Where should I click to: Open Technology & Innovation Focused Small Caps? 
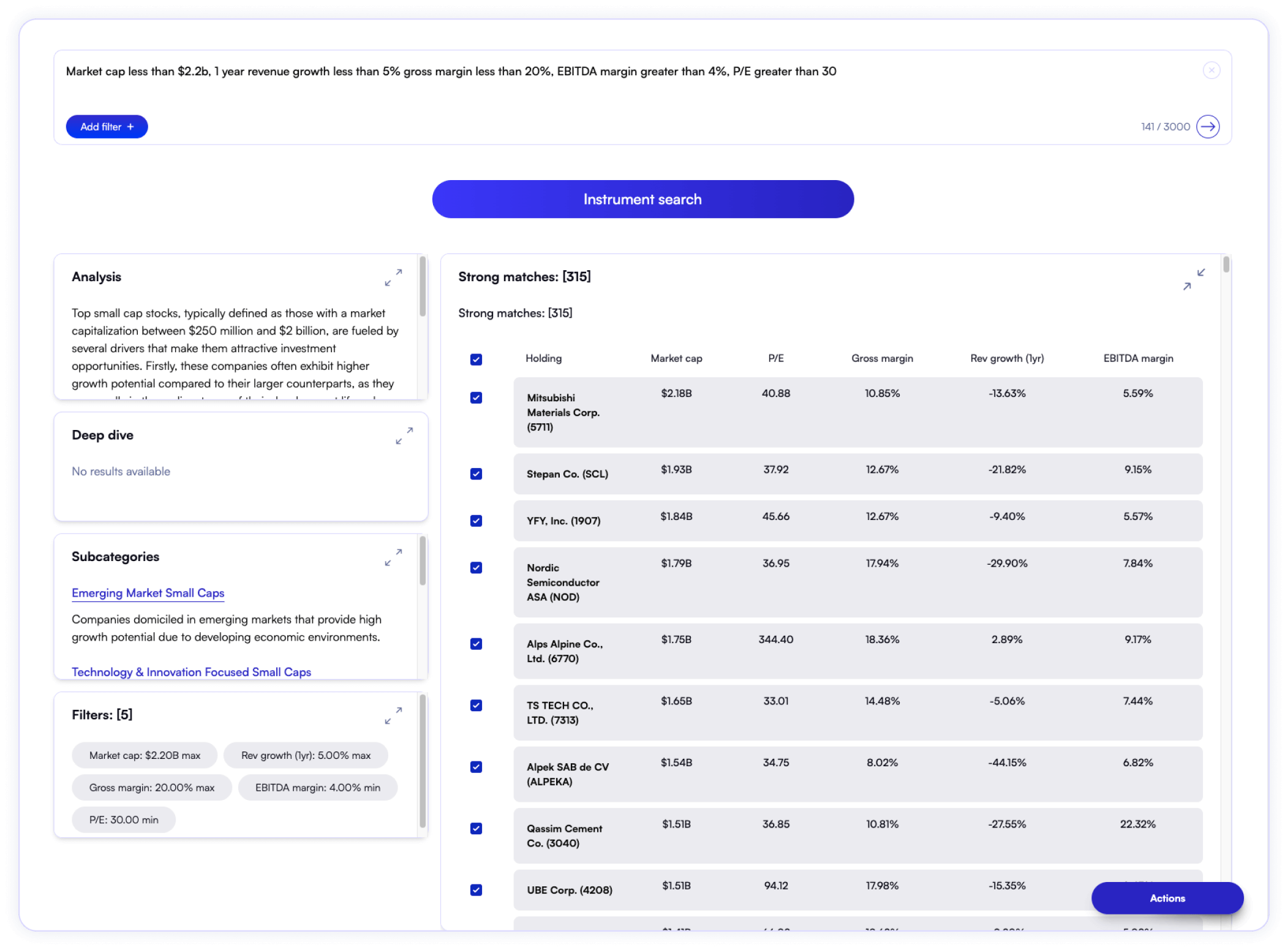191,672
